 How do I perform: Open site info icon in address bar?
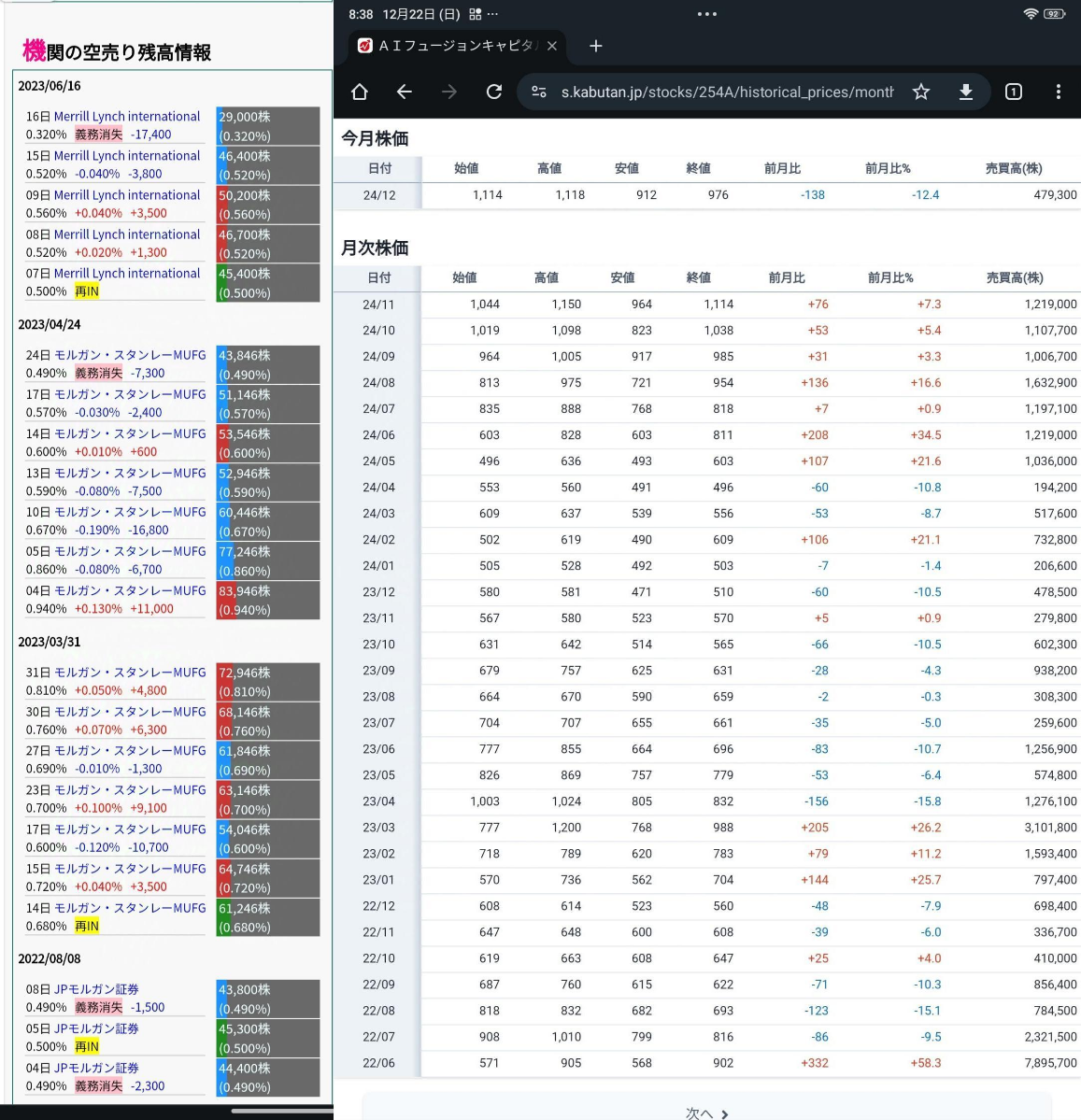click(539, 92)
